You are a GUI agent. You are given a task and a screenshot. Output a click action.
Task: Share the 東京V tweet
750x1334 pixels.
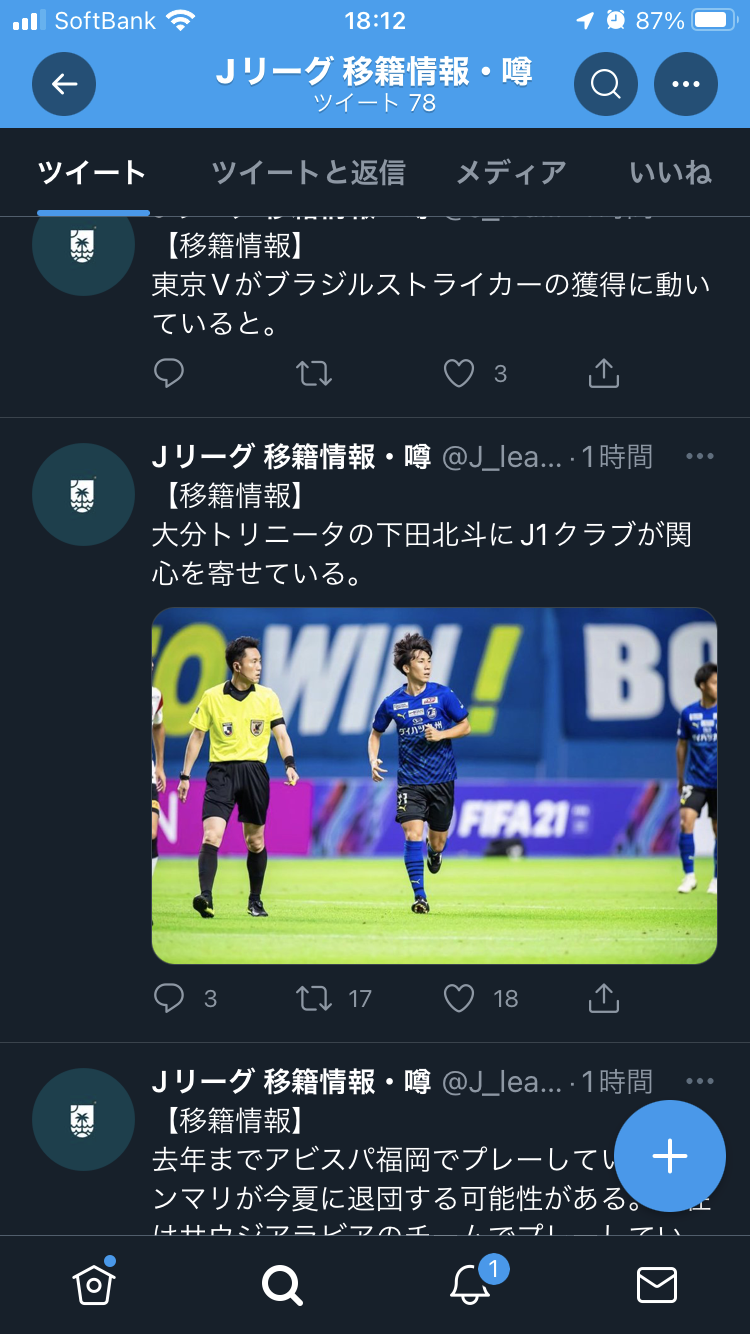[603, 374]
